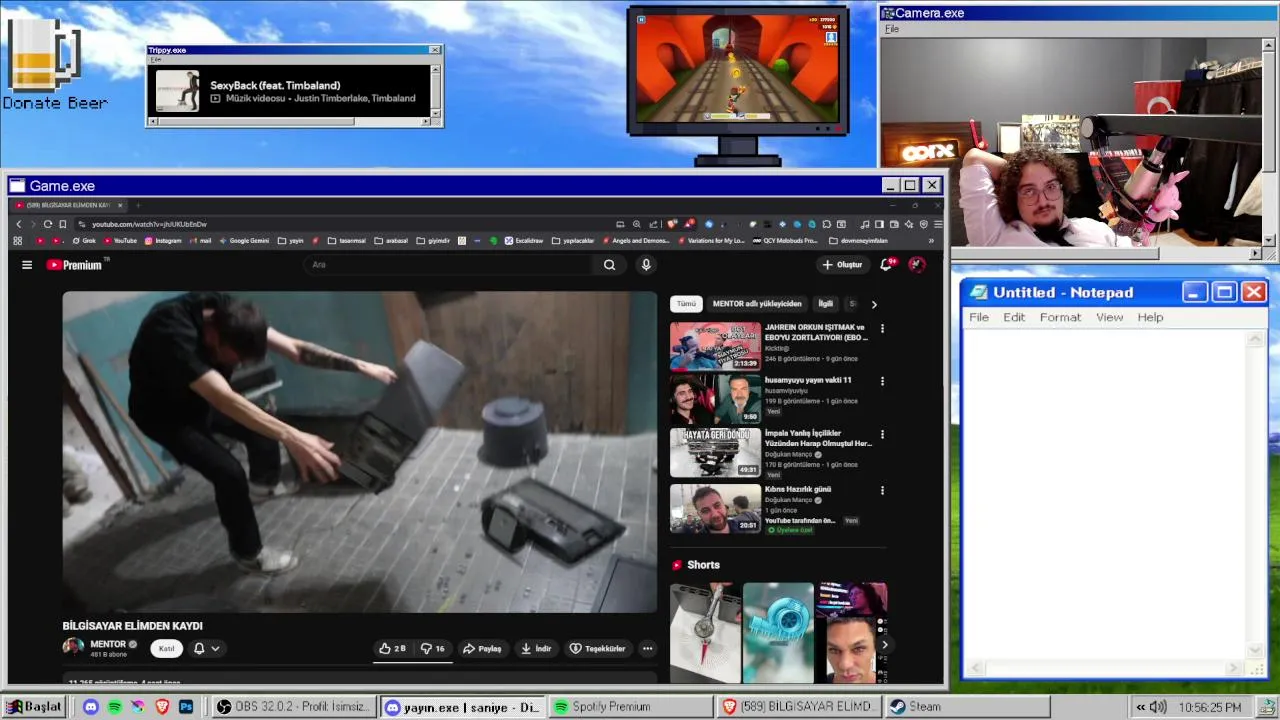The width and height of the screenshot is (1280, 720).
Task: Open Camera.exe File menu
Action: tap(891, 29)
